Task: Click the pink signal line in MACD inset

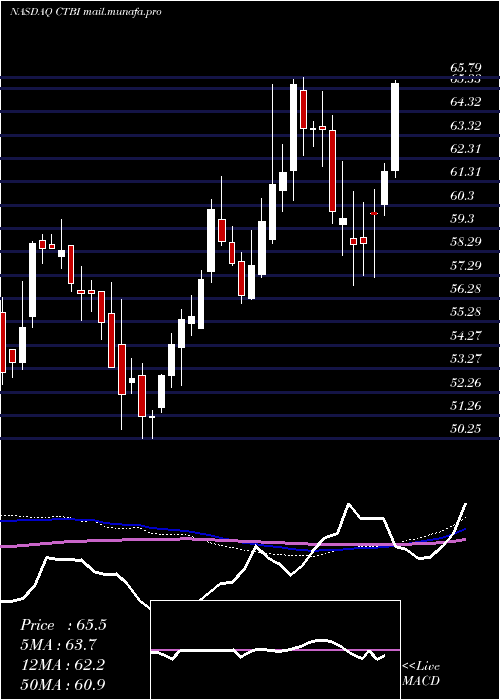Action: coord(276,650)
